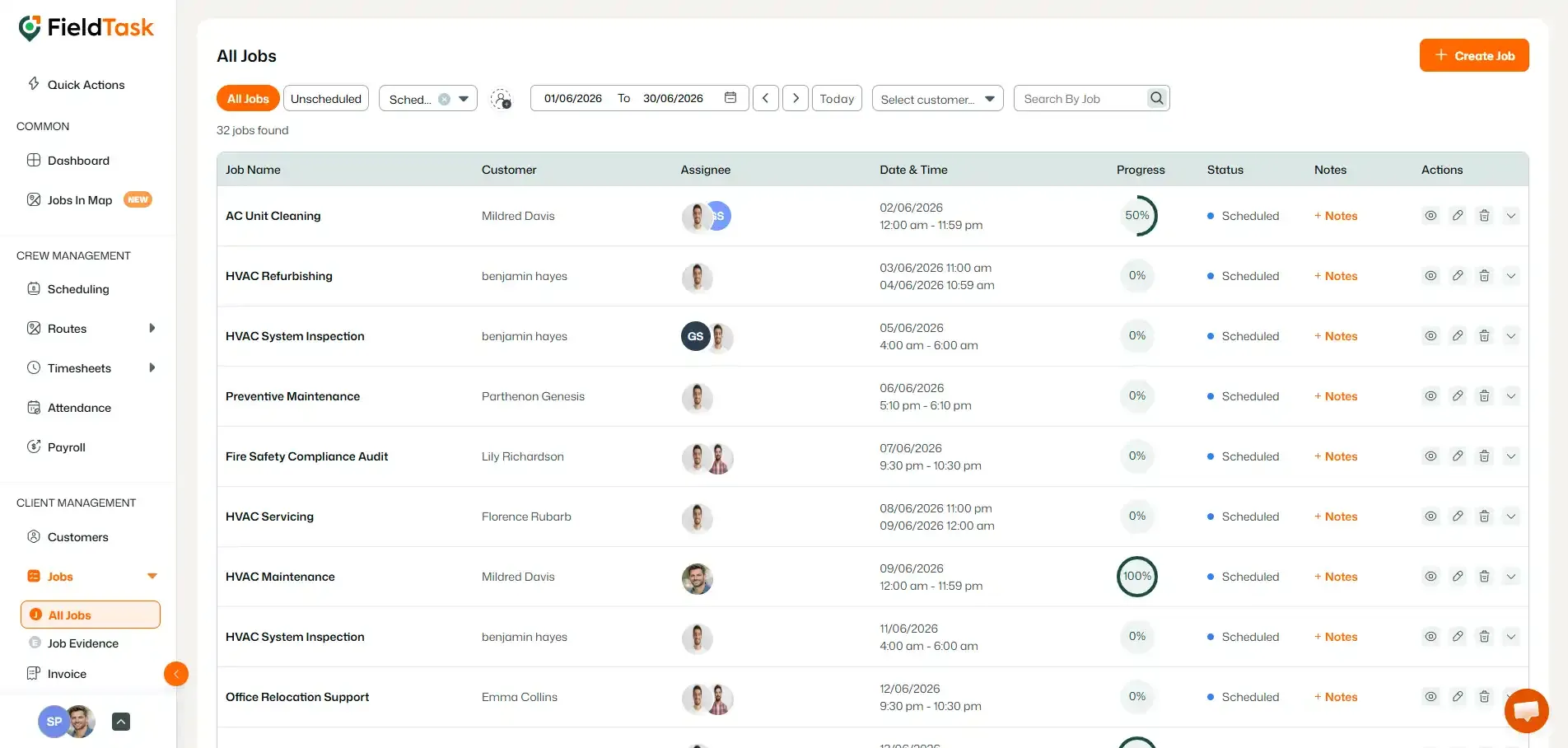Edit the AC Unit Cleaning job
Viewport: 1568px width, 748px height.
[1458, 216]
